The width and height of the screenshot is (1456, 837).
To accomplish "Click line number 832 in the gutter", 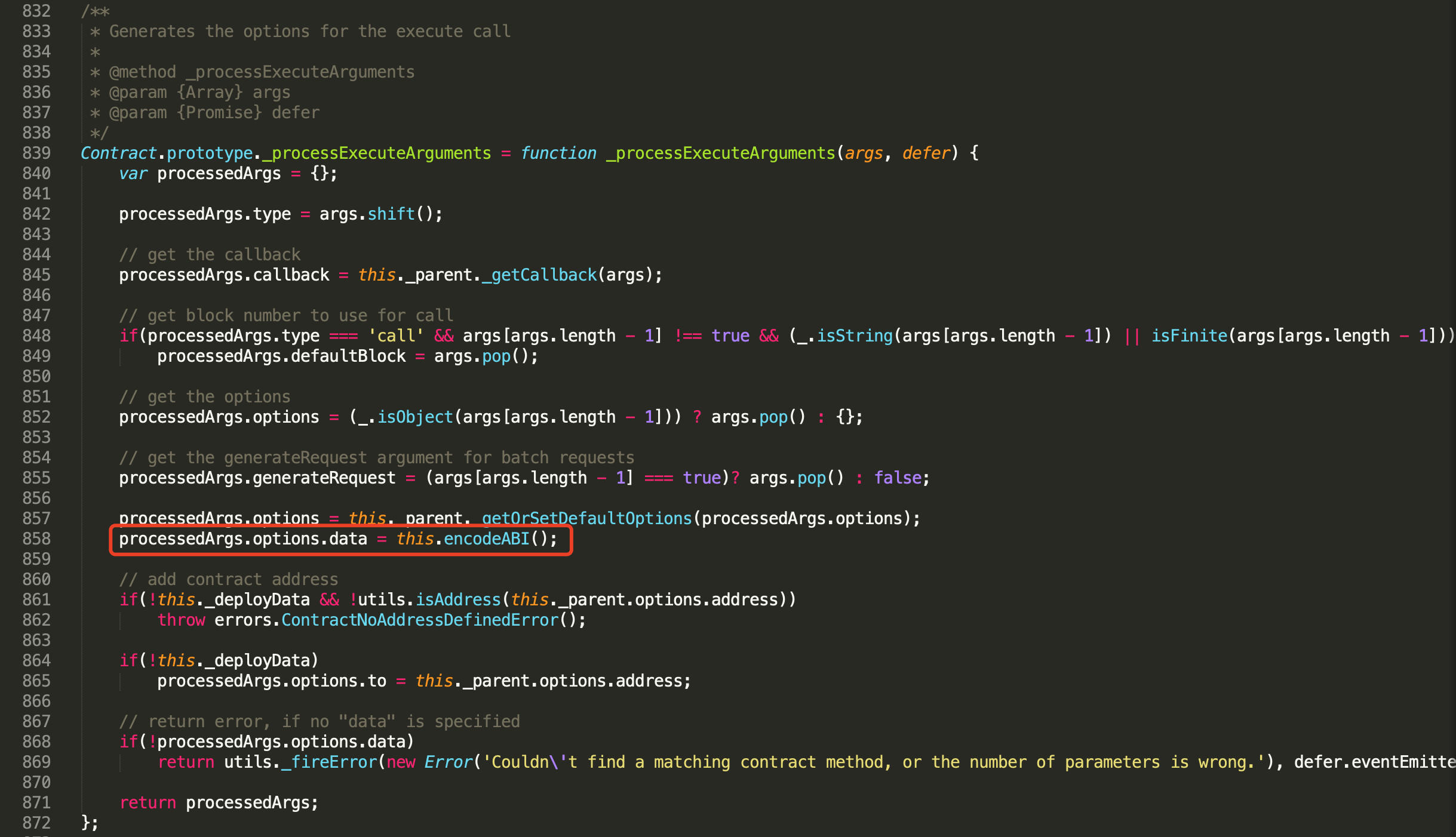I will [36, 11].
